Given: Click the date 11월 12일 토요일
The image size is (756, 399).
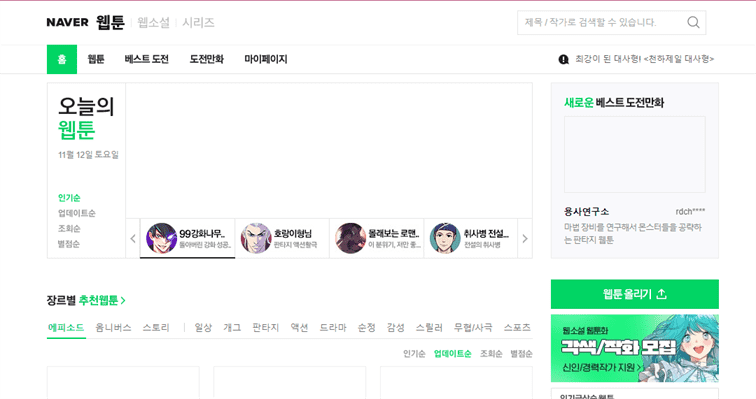Looking at the screenshot, I should pyautogui.click(x=88, y=155).
